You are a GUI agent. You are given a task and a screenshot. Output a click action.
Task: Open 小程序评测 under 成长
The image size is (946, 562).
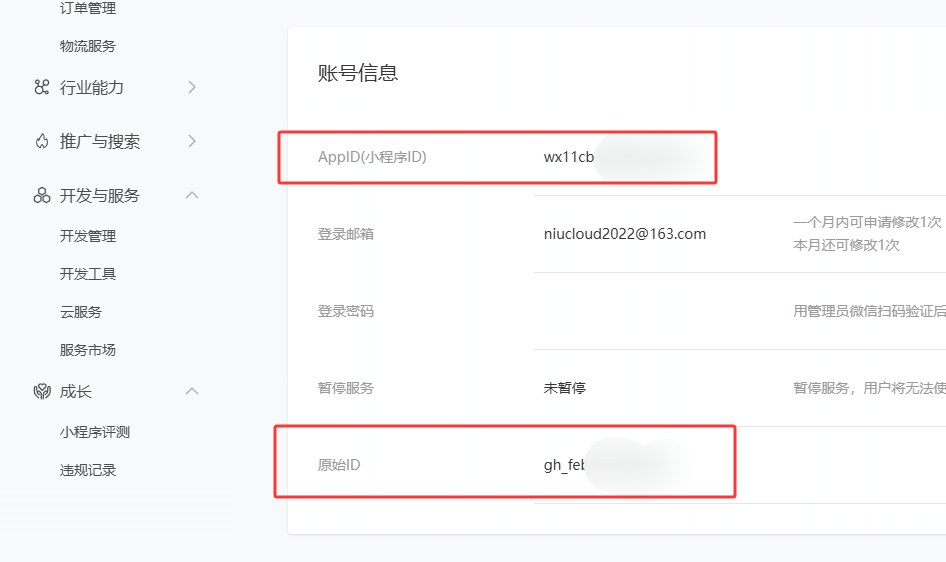point(95,432)
